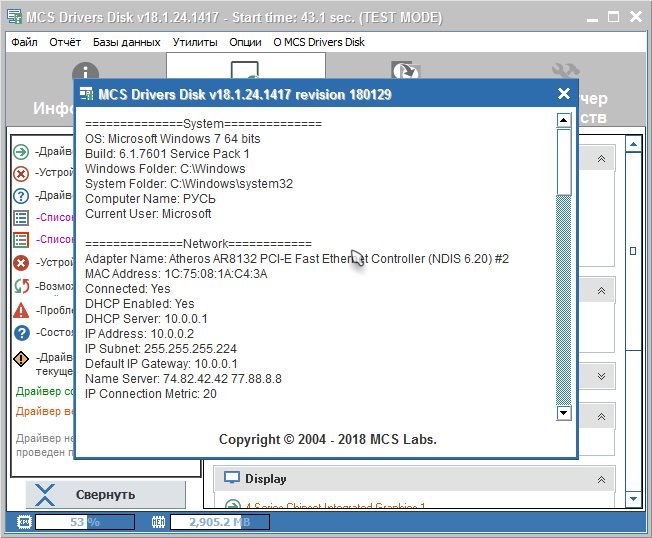Click the memory 2,905.2 MB progress bar
This screenshot has width=652, height=538.
[x=220, y=522]
